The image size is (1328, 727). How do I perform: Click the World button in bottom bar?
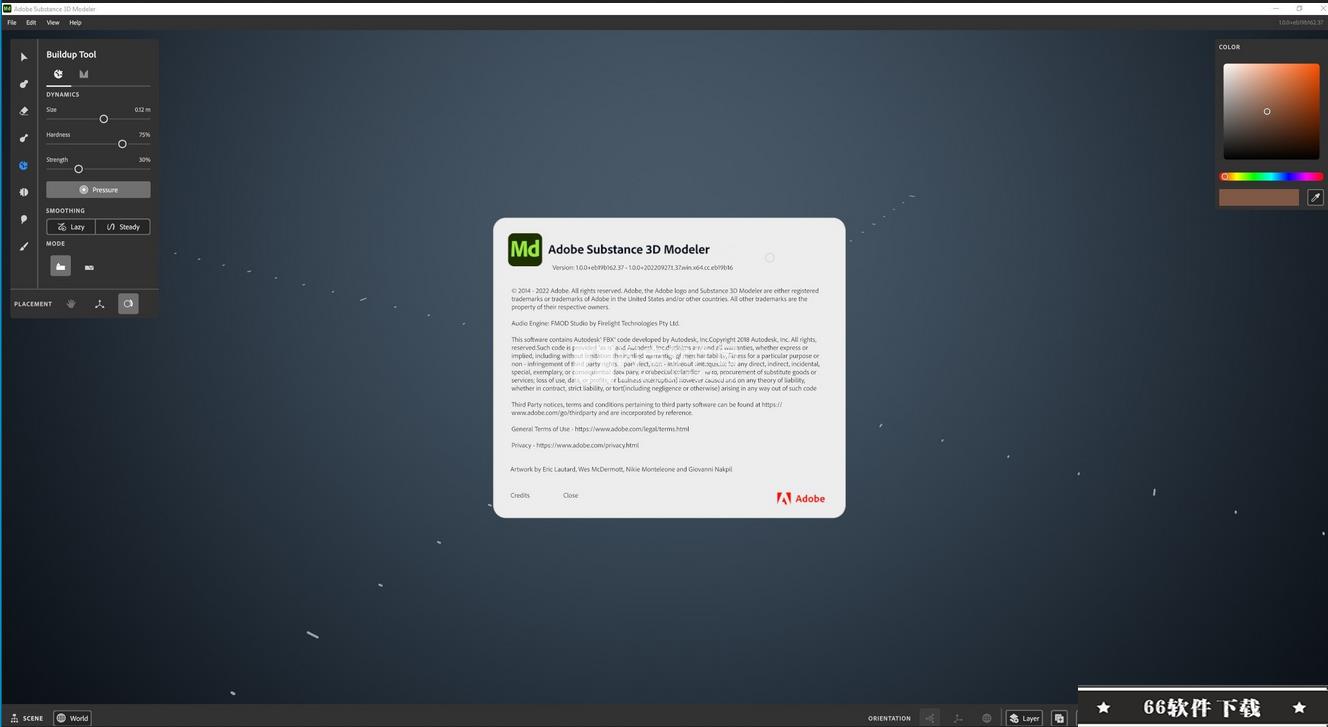[72, 718]
